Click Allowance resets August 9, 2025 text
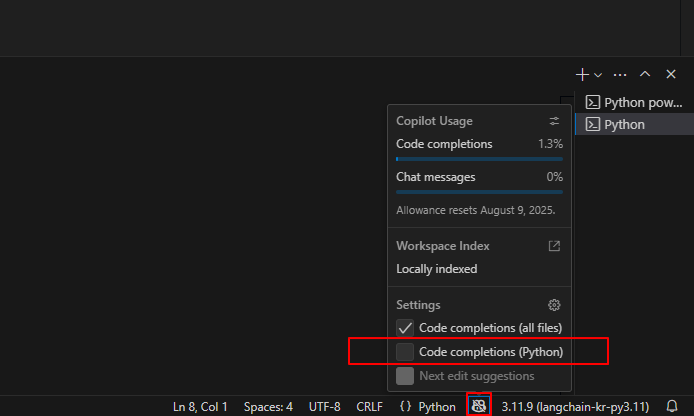The width and height of the screenshot is (694, 416). (x=475, y=210)
